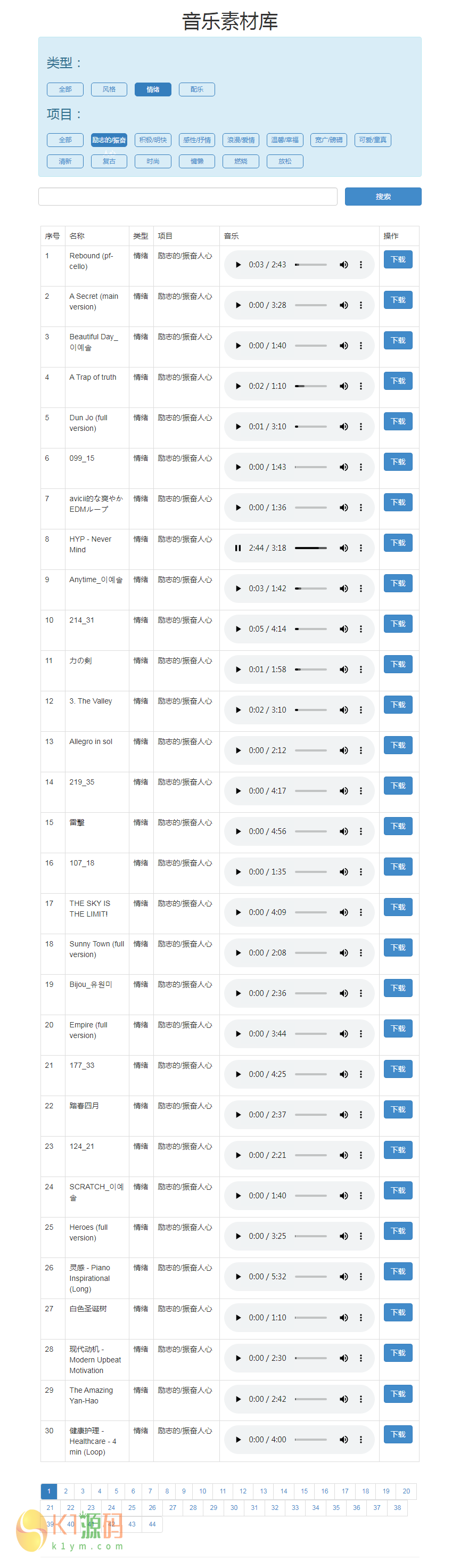Mute THE SKY IS THE LIMIT! volume

(344, 912)
